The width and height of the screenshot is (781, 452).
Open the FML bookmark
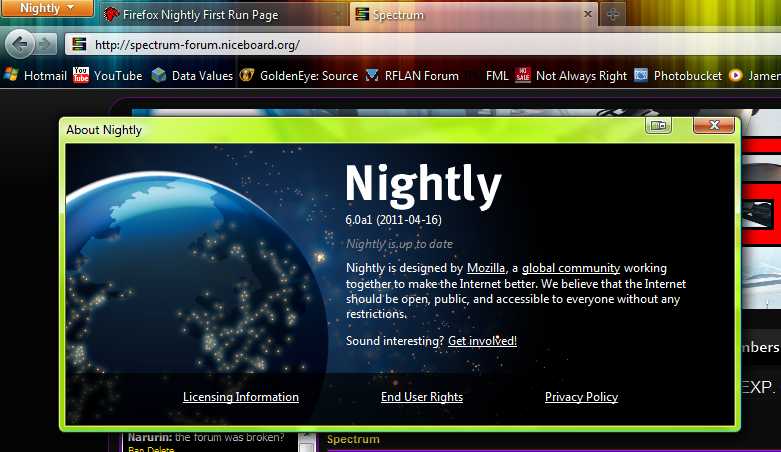click(x=487, y=76)
